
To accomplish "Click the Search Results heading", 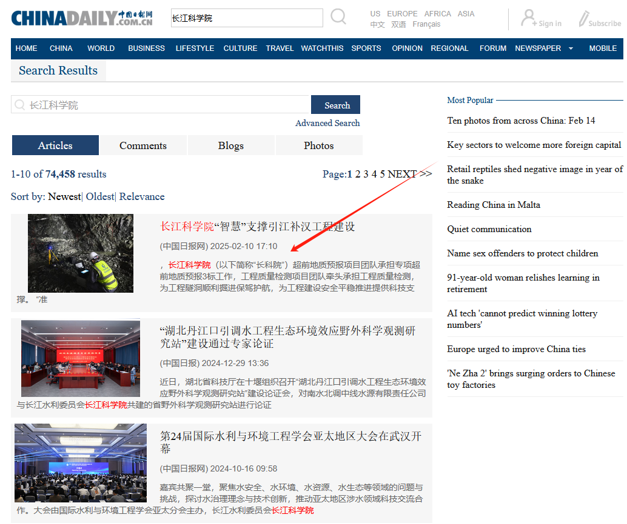I will point(58,70).
